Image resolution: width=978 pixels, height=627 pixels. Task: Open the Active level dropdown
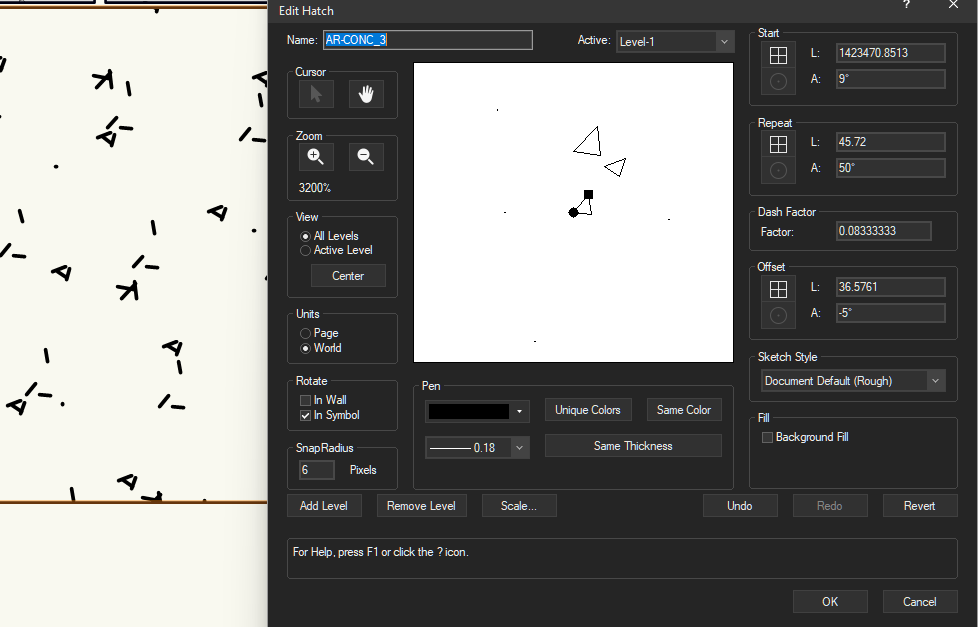pyautogui.click(x=675, y=42)
